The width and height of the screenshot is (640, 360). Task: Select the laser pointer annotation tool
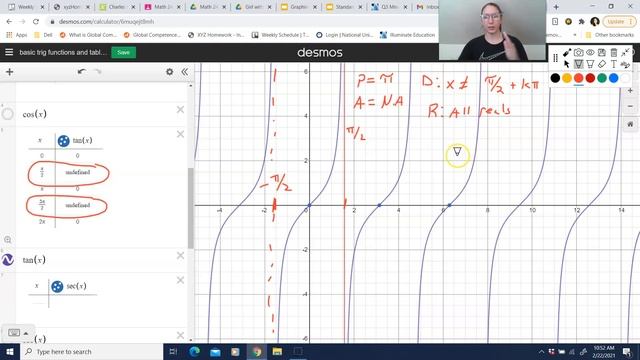click(x=567, y=53)
